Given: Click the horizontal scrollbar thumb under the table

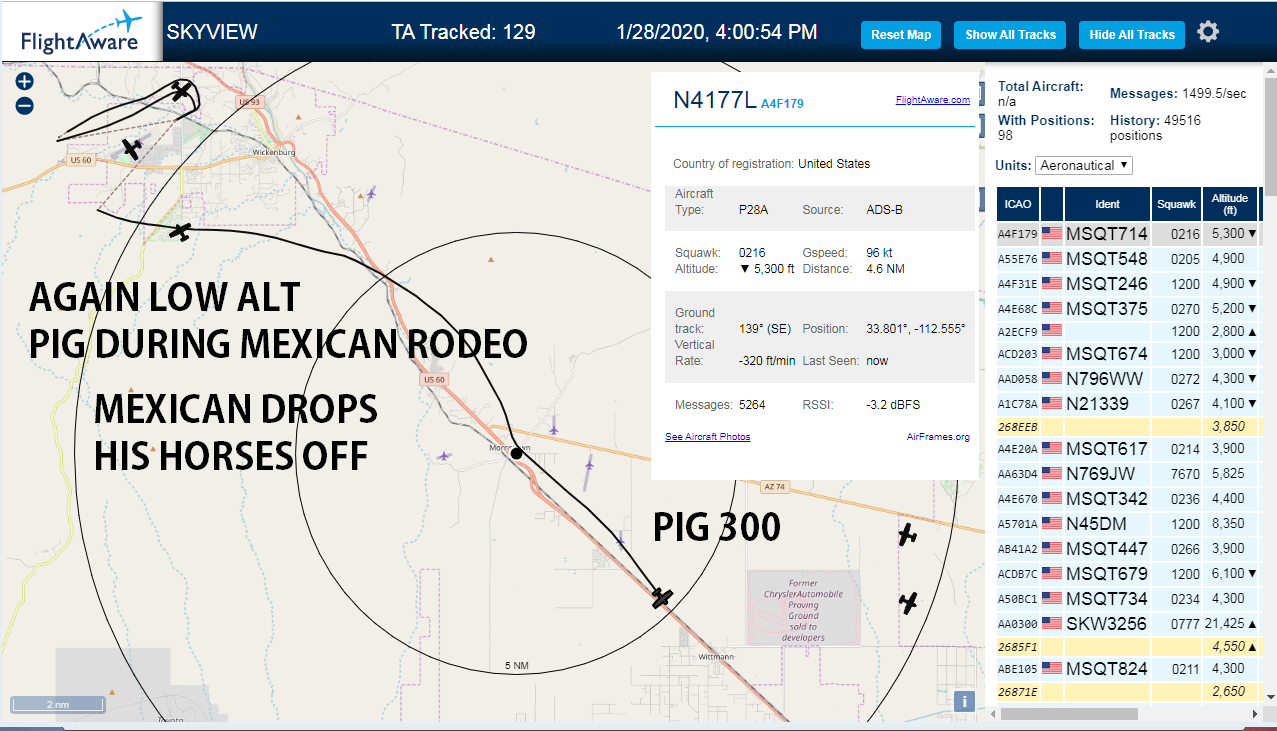Looking at the screenshot, I should (x=1069, y=714).
